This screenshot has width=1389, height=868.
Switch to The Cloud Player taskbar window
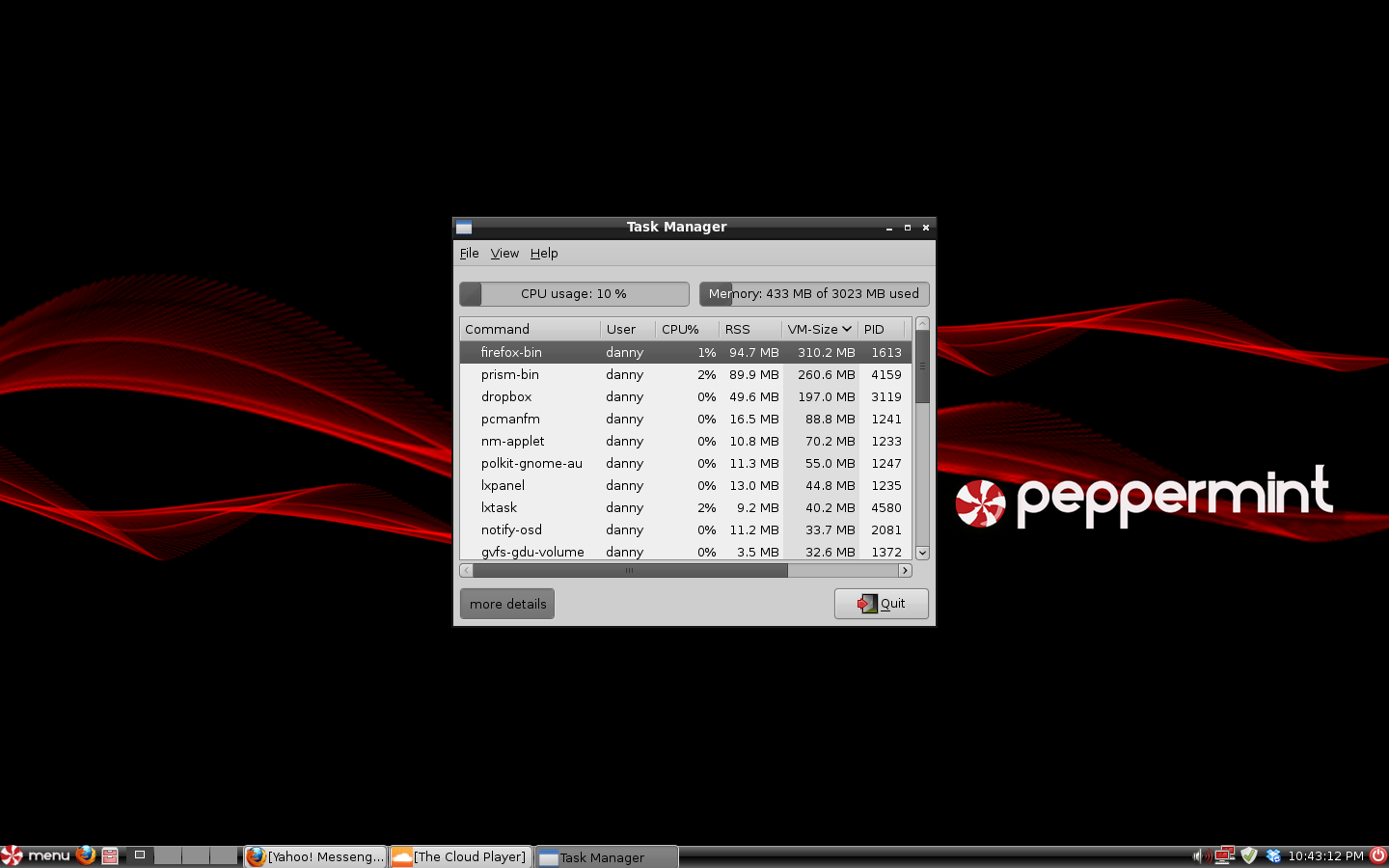point(461,856)
